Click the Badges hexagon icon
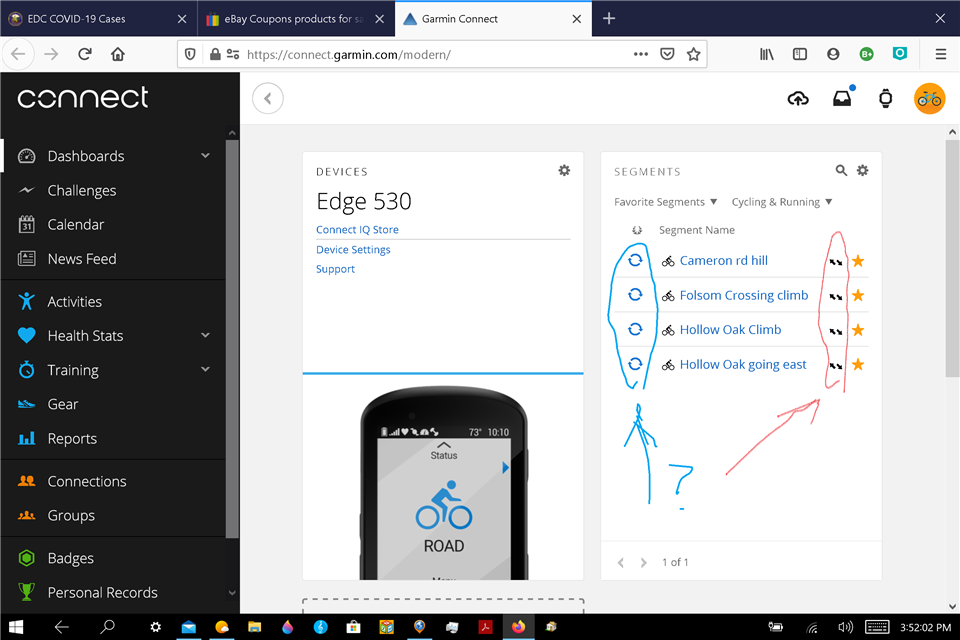The height and width of the screenshot is (640, 960). pyautogui.click(x=26, y=558)
